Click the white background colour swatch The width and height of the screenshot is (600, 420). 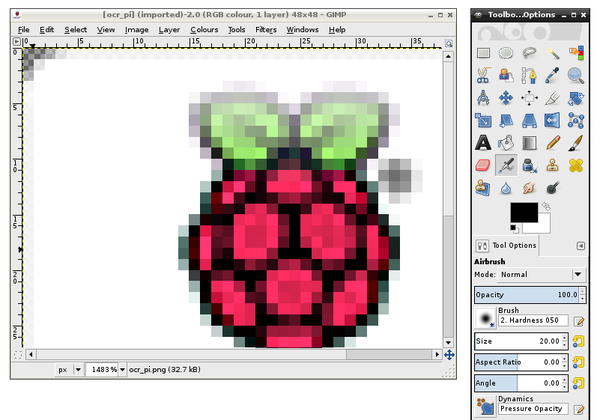tap(543, 226)
